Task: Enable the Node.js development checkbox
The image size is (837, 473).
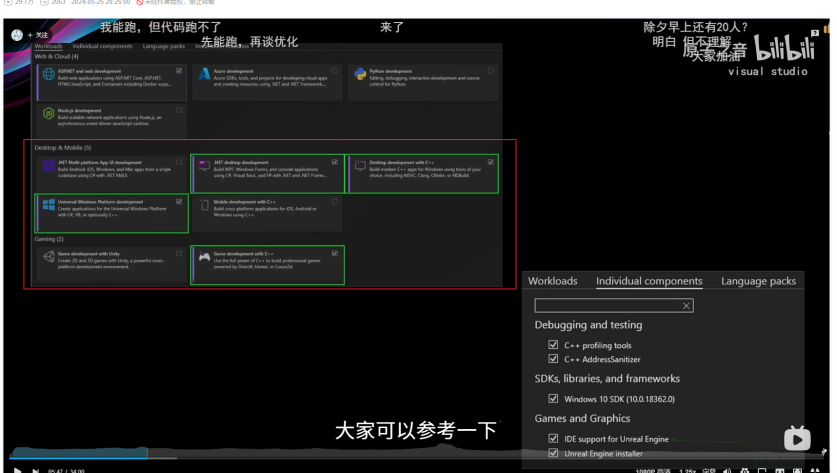Action: 179,110
